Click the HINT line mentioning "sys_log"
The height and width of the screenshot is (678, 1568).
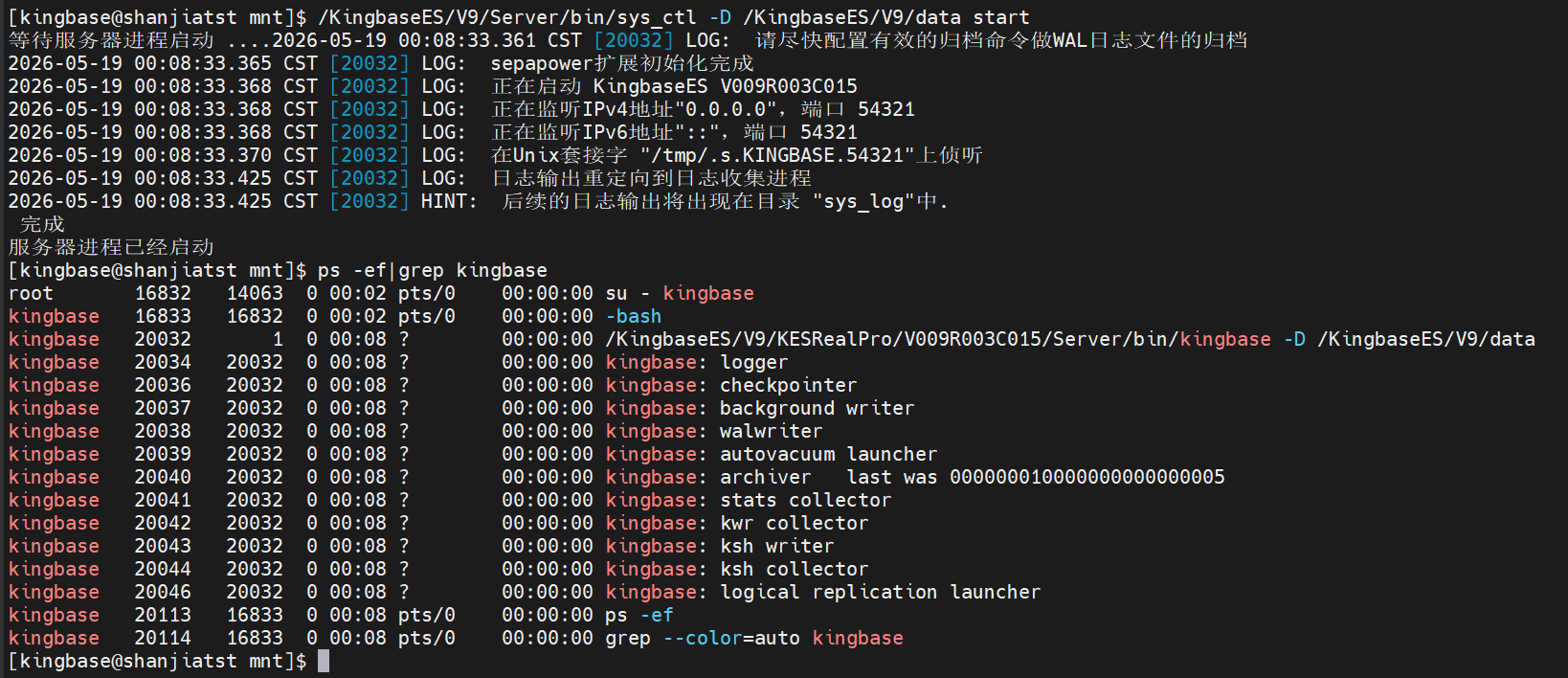click(x=479, y=201)
